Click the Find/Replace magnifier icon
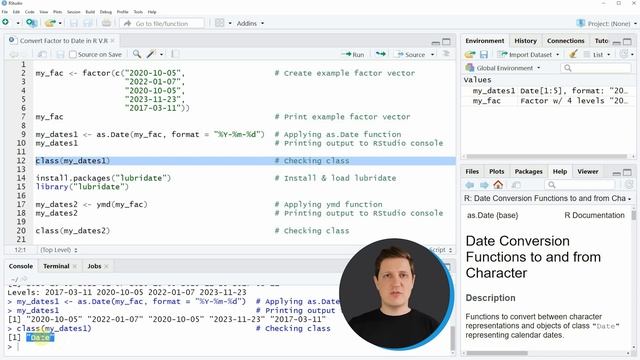Image resolution: width=640 pixels, height=360 pixels. (x=137, y=54)
